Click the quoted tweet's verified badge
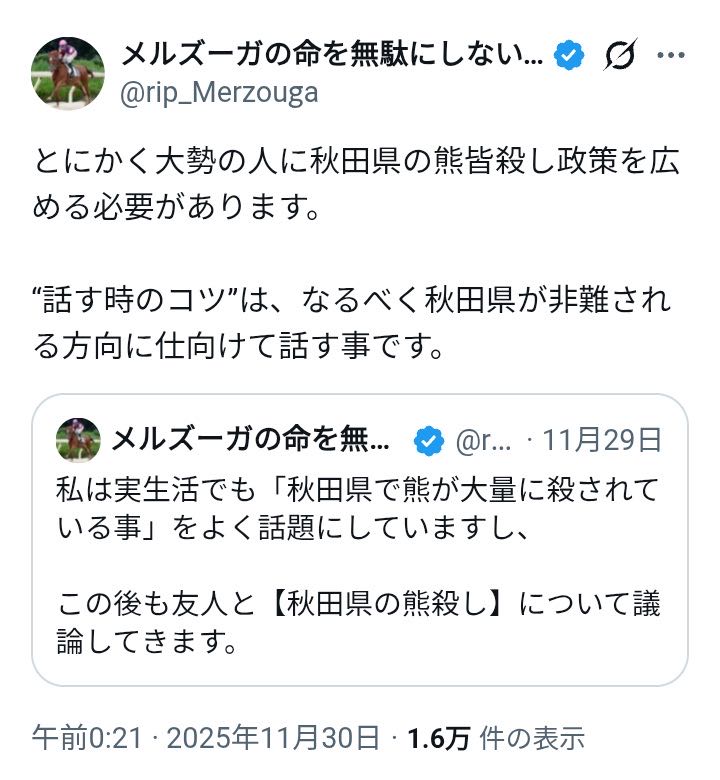The image size is (720, 780). (430, 440)
